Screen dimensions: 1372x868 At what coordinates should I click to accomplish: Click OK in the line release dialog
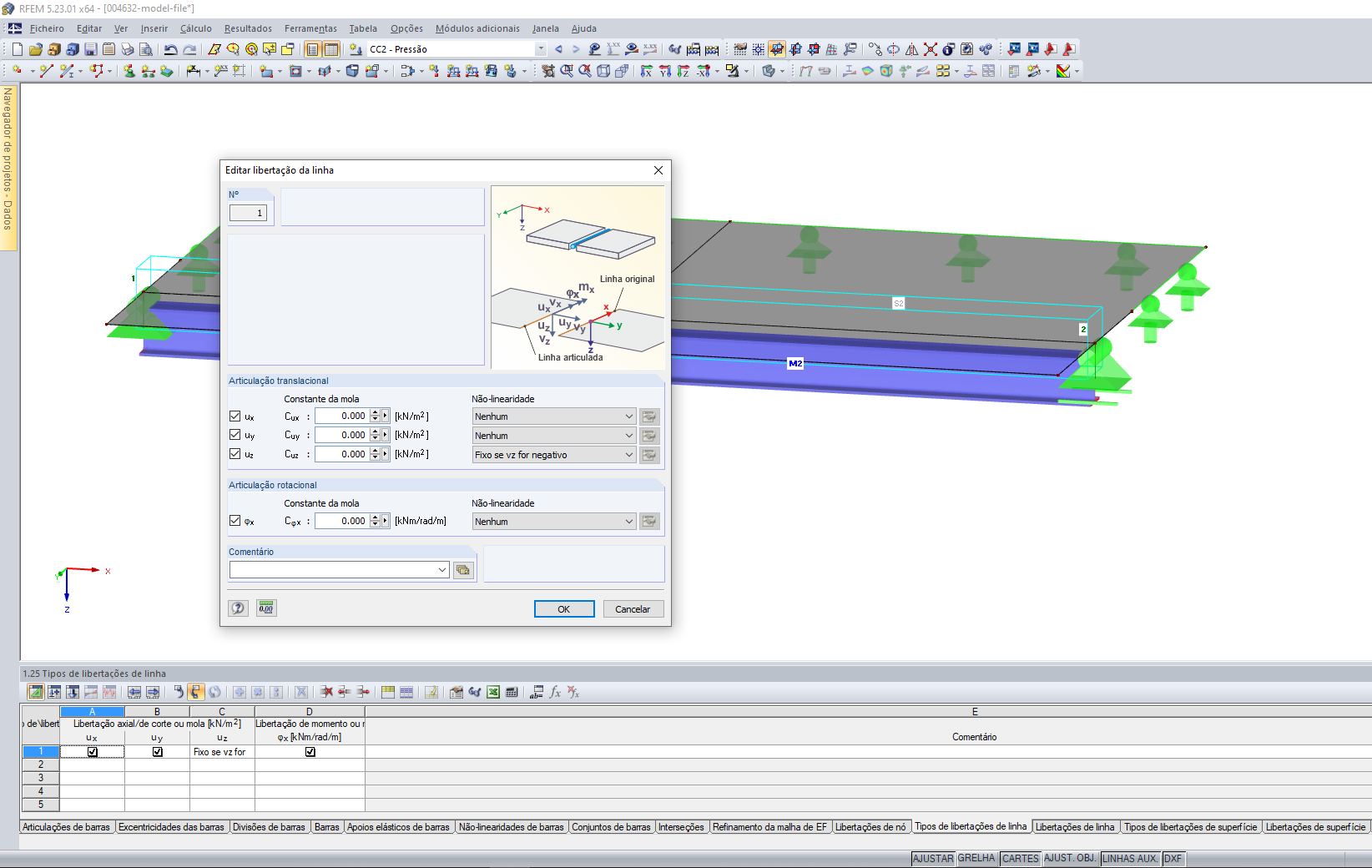coord(564,609)
